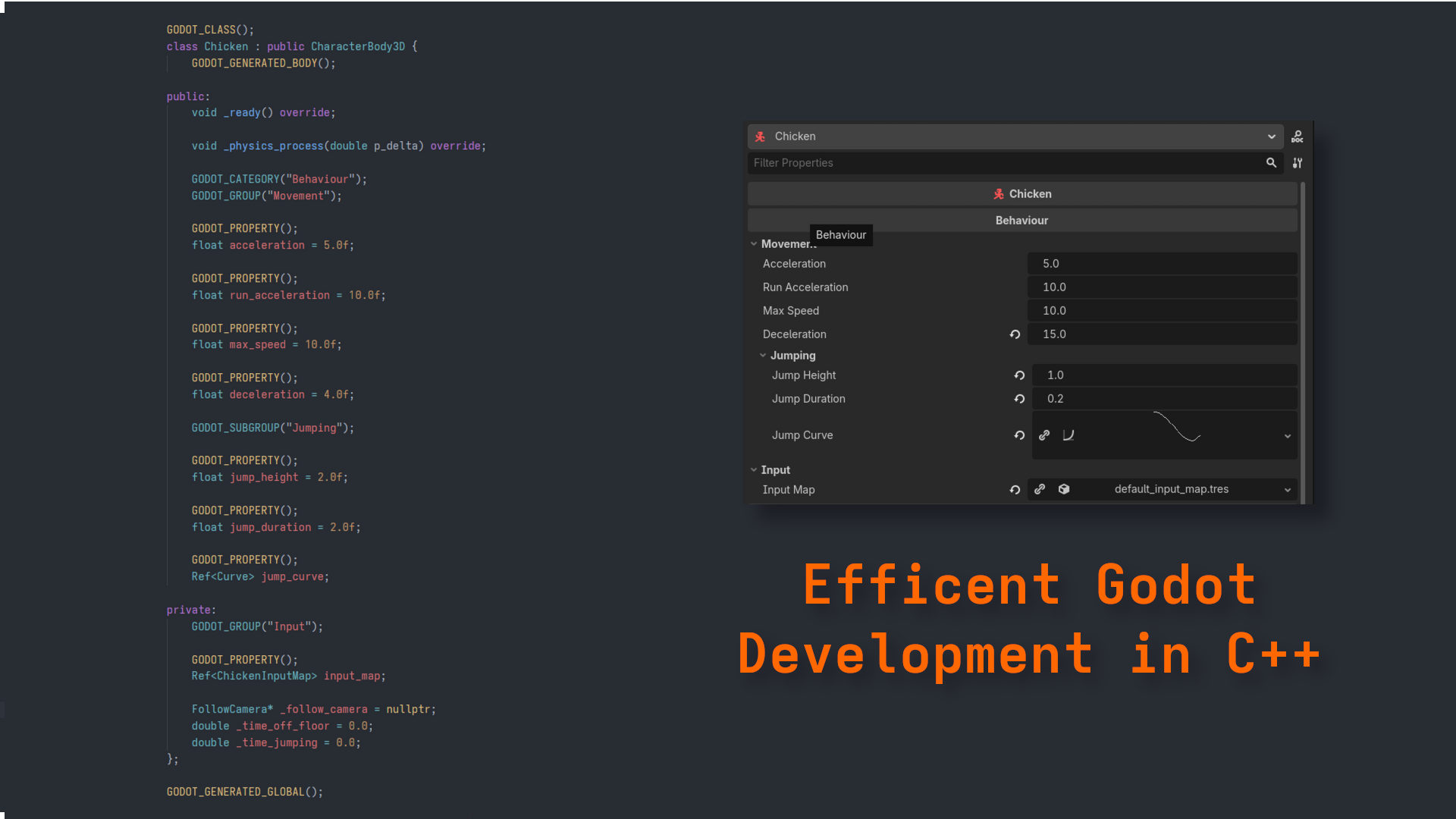Open the class documentation icon
The image size is (1456, 819).
1298,136
